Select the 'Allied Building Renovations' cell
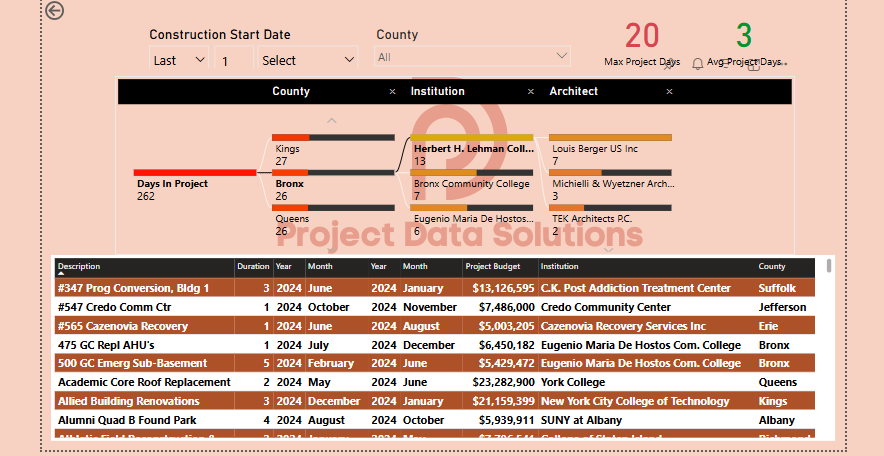Image resolution: width=884 pixels, height=456 pixels. [145, 401]
